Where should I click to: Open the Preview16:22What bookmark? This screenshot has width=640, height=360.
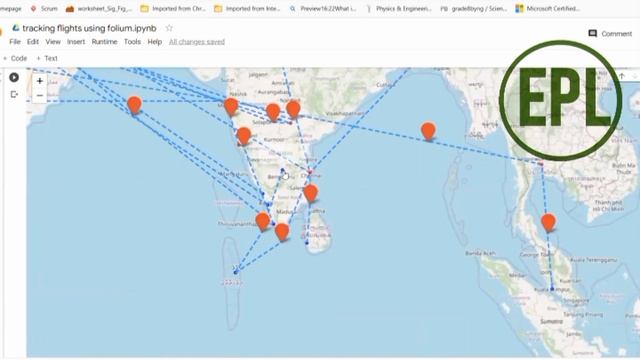[323, 8]
